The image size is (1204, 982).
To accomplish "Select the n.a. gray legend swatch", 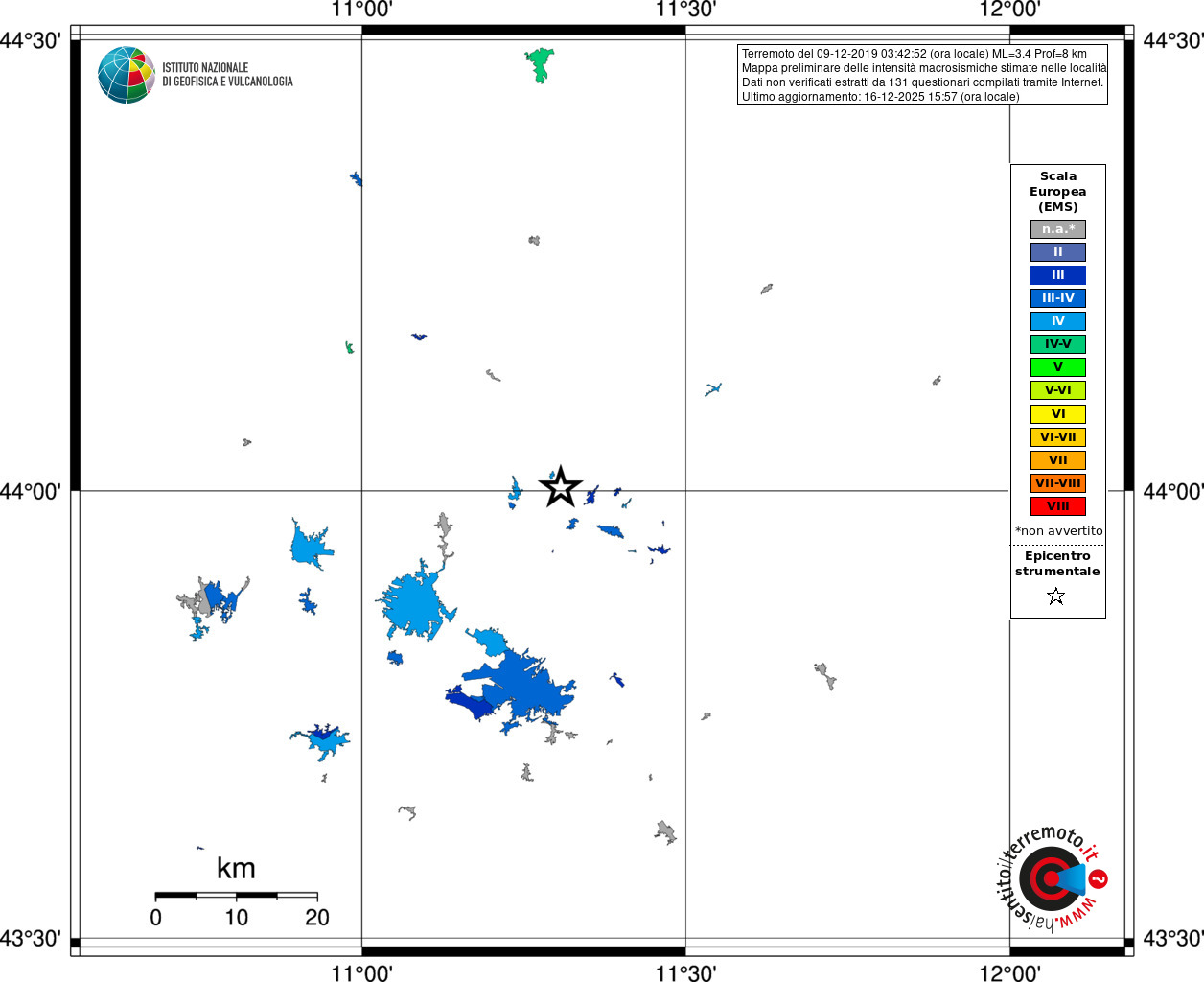I will [x=1058, y=229].
